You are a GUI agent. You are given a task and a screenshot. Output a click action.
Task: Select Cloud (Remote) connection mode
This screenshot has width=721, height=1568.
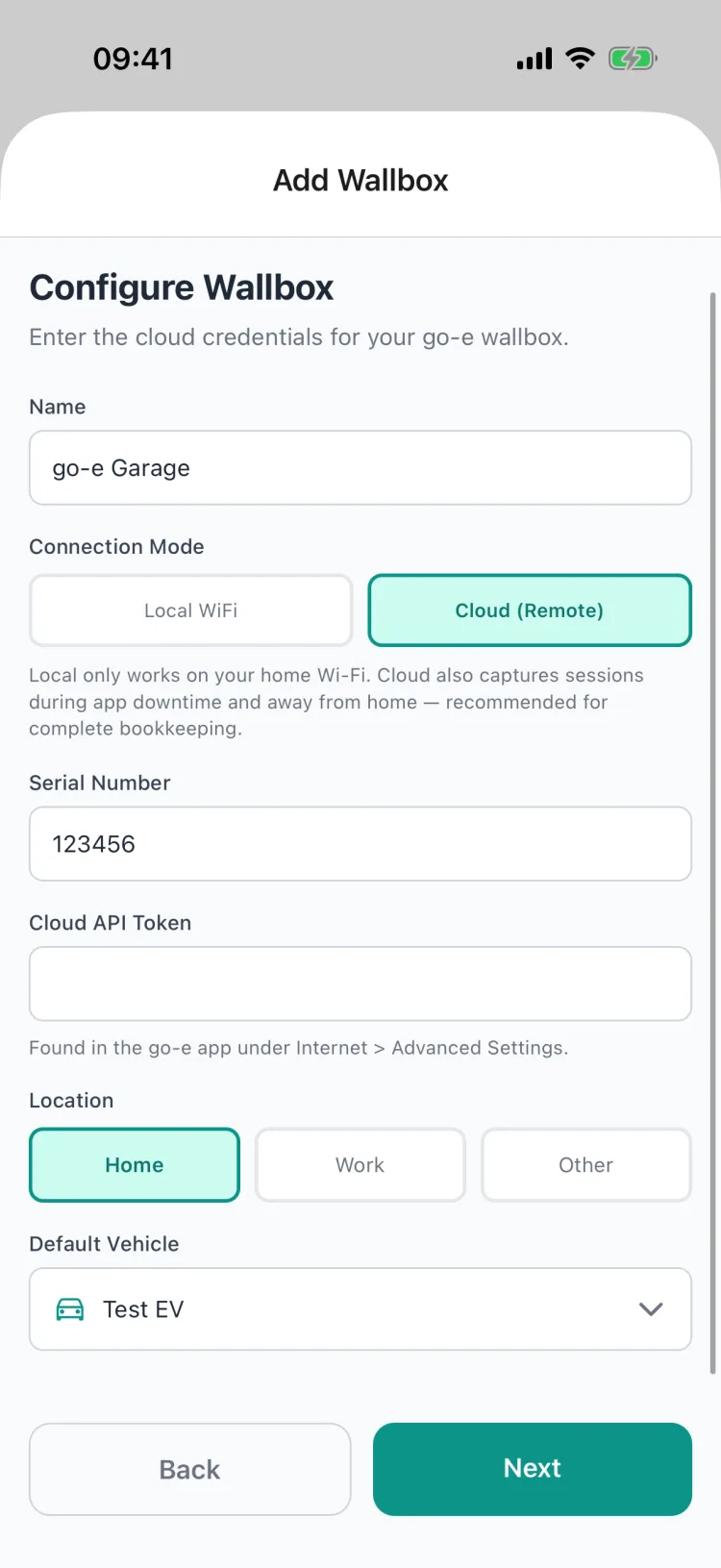(x=530, y=610)
